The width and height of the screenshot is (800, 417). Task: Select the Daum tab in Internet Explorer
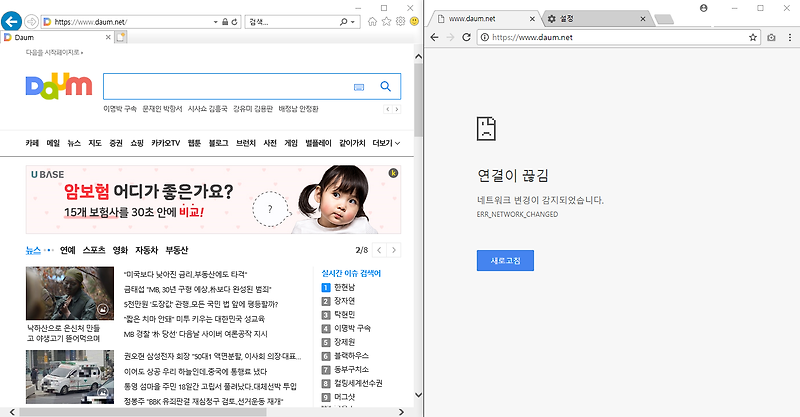(x=57, y=37)
